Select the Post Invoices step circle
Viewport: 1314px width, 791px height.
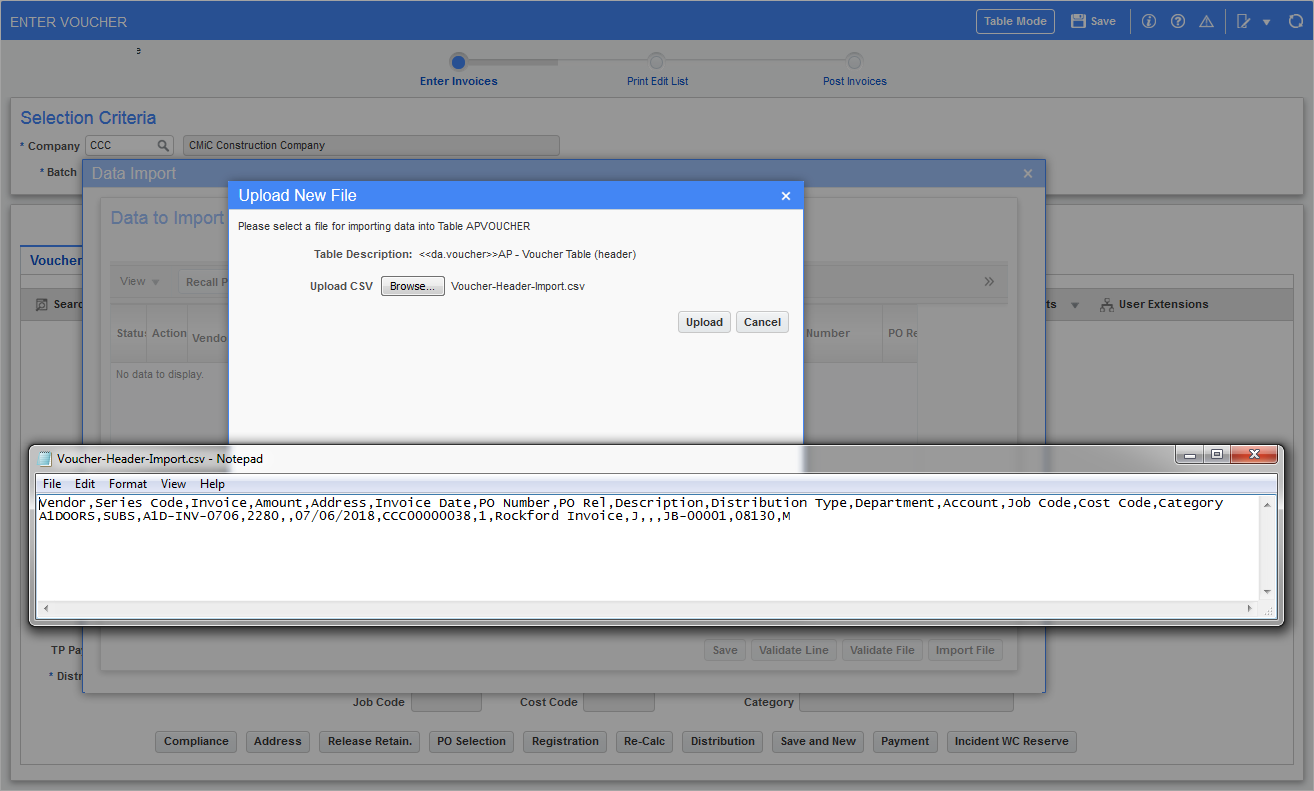854,60
